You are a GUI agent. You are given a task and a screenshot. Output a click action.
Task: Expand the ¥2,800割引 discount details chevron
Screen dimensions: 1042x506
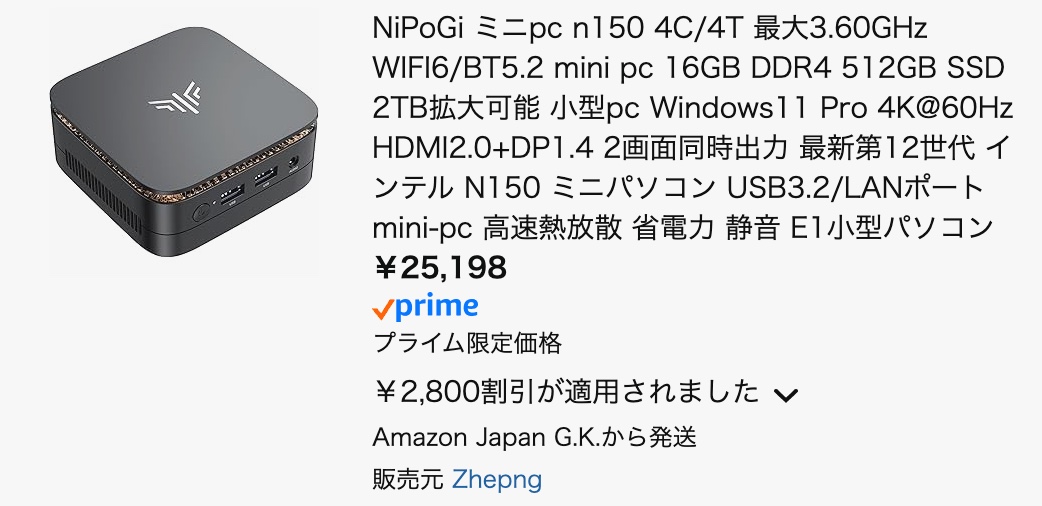point(785,395)
